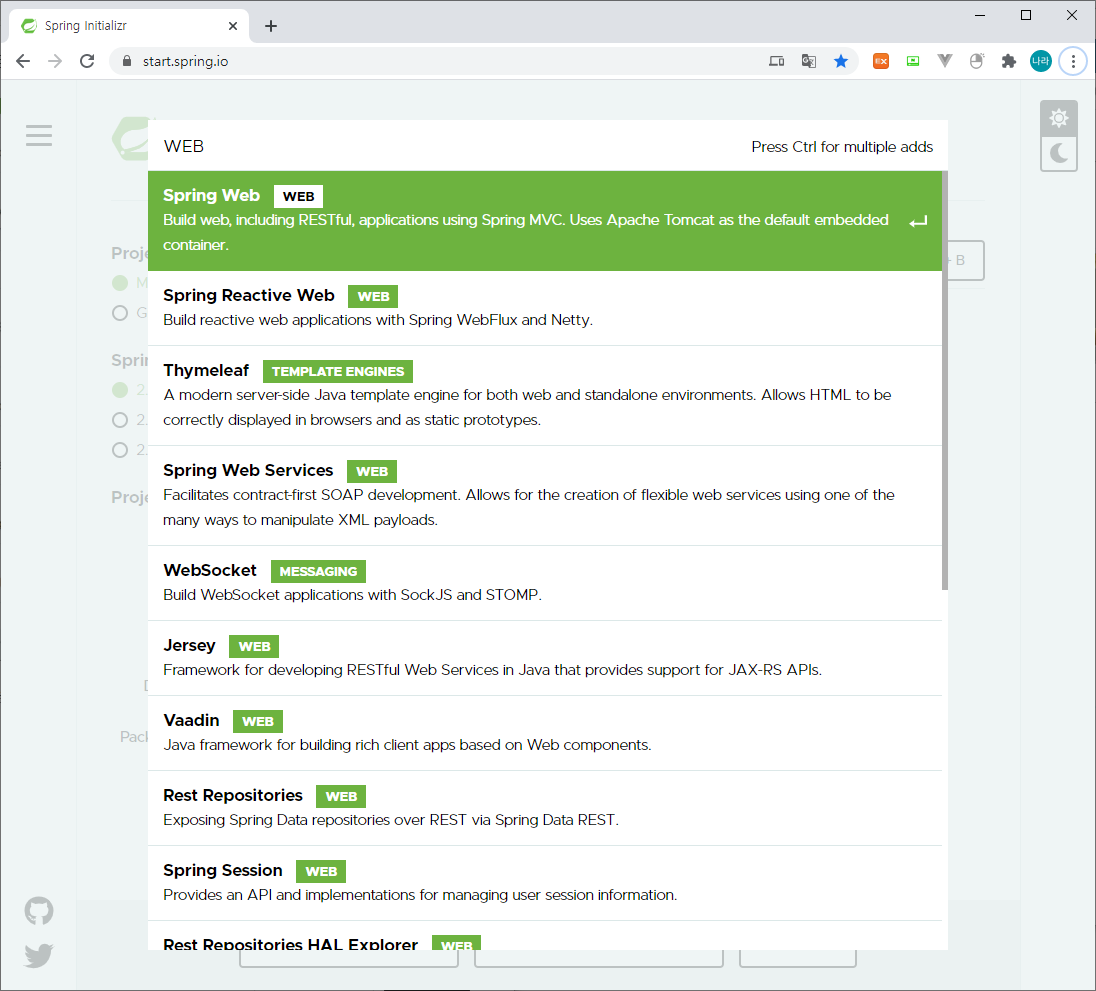Open the Chrome profile avatar
Screen dimensions: 1096x991
tap(1040, 62)
